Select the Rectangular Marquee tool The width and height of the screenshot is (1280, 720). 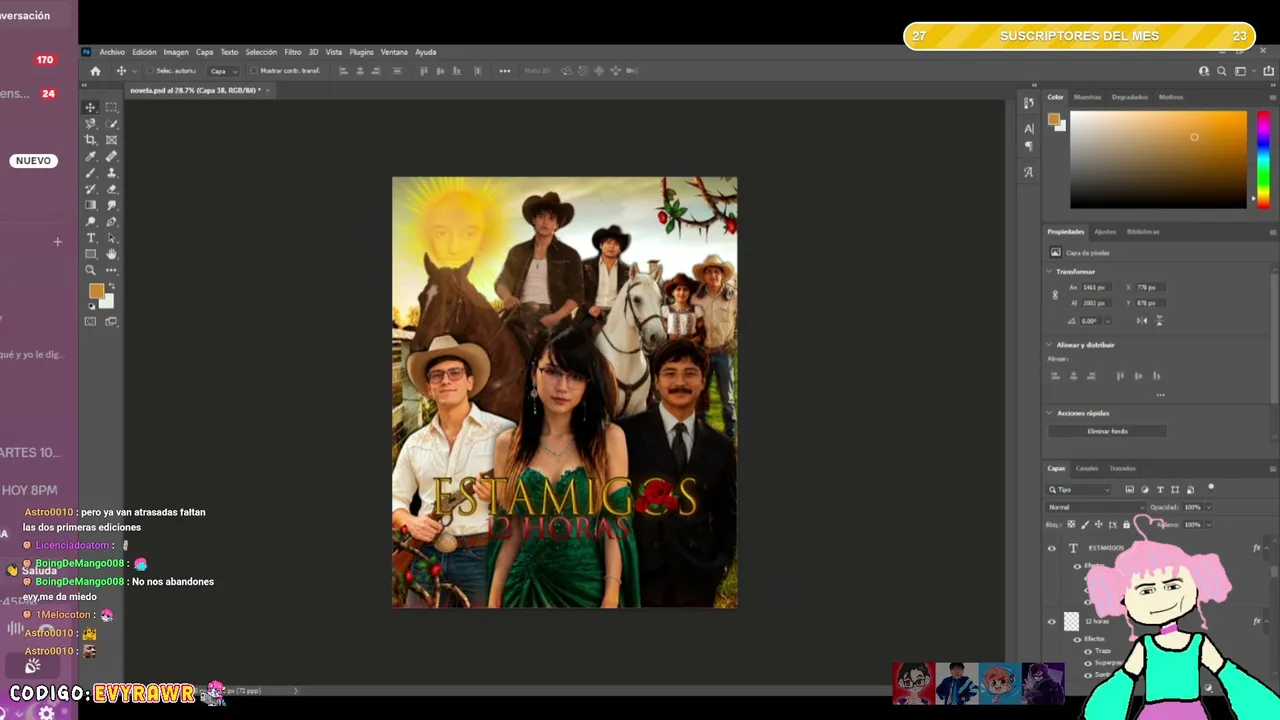pos(111,107)
